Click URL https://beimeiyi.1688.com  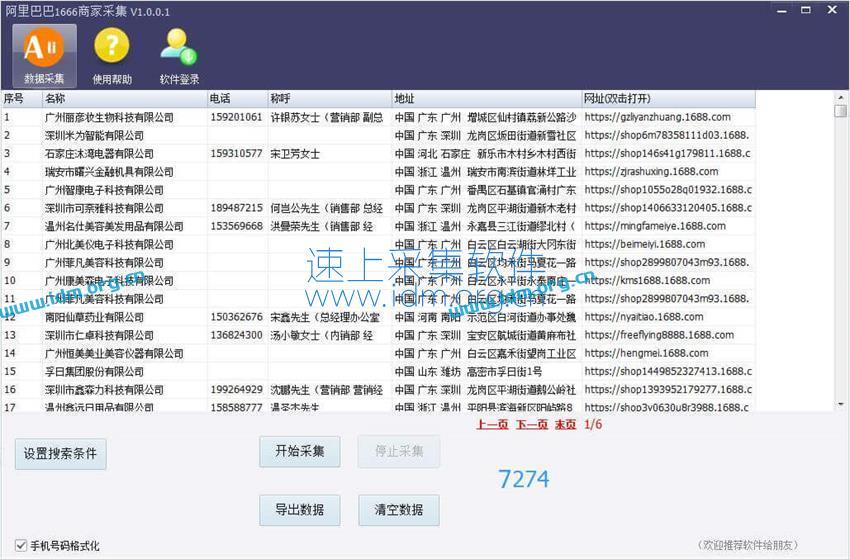click(645, 245)
